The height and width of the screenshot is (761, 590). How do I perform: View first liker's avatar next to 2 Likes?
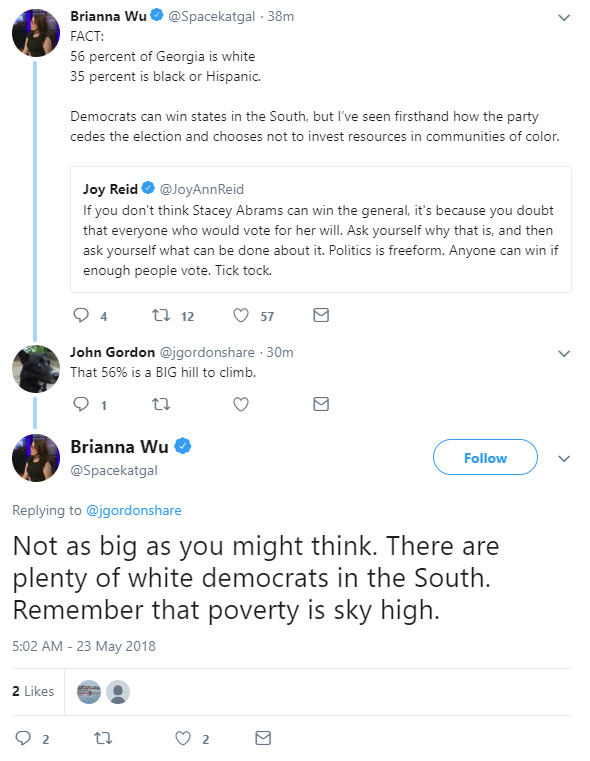click(x=89, y=692)
